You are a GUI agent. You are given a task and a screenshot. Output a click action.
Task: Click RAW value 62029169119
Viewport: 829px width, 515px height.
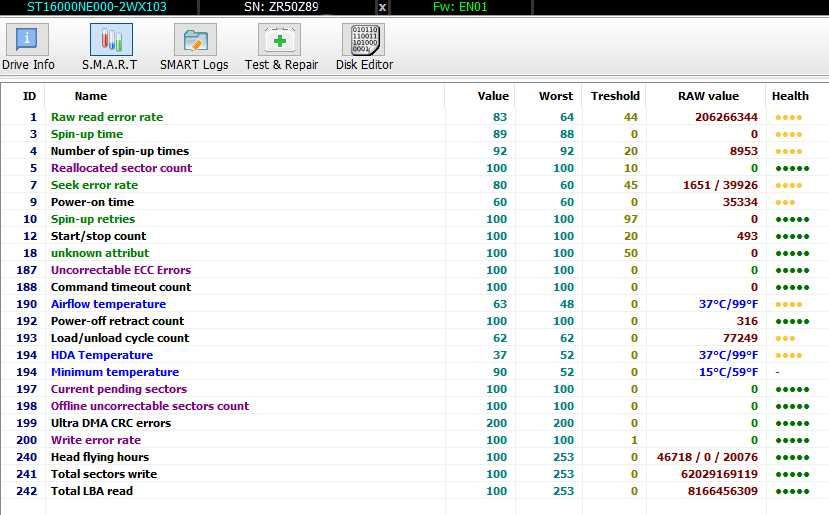pyautogui.click(x=720, y=474)
